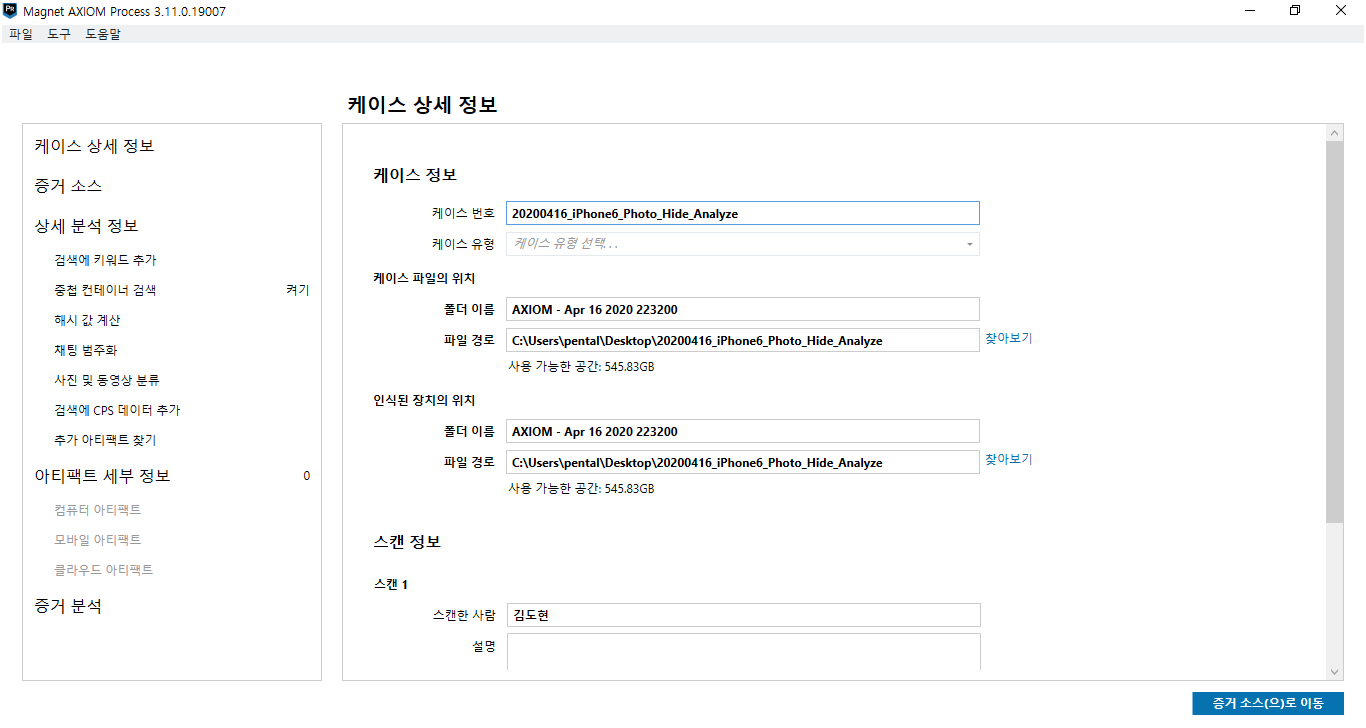Click 컴퓨터 아티팩트 in sidebar
1366x728 pixels.
click(x=98, y=510)
